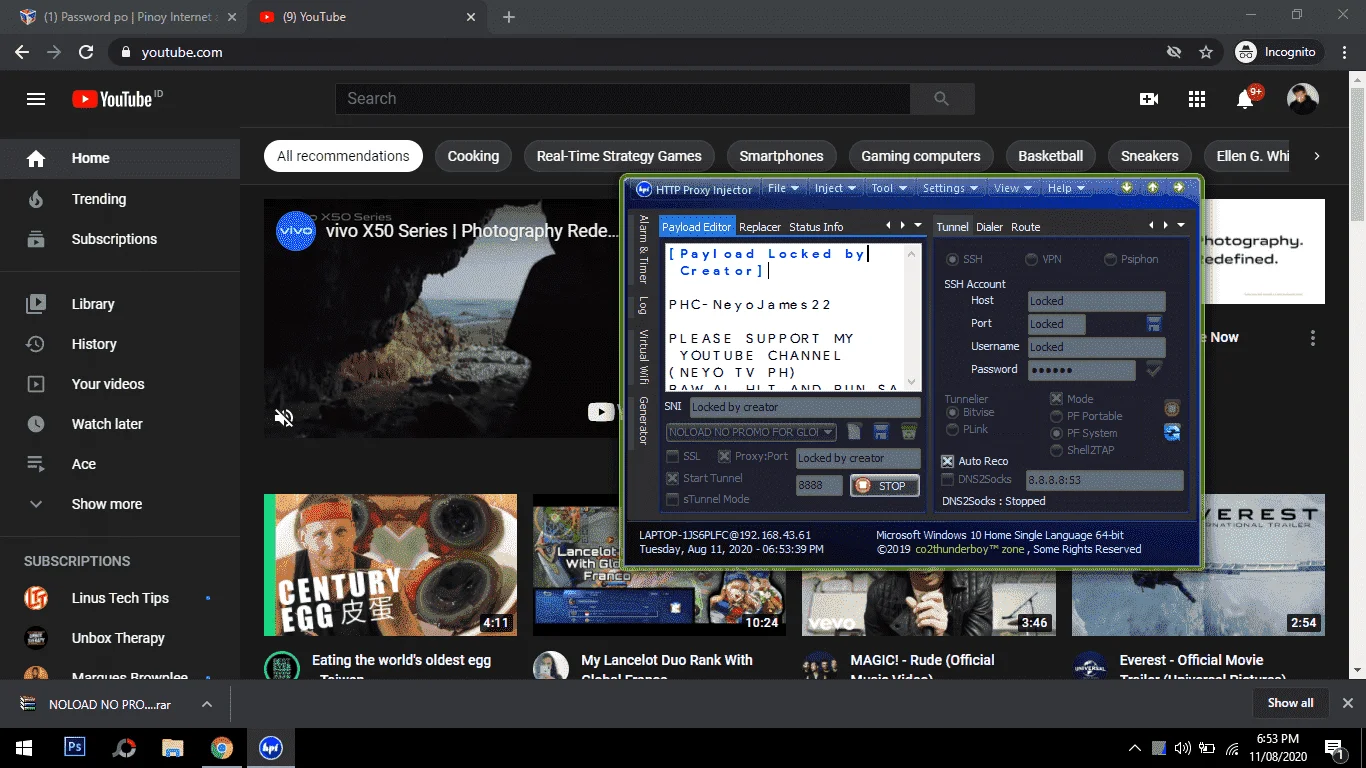Enable the DNS2Socks checkbox

(948, 480)
